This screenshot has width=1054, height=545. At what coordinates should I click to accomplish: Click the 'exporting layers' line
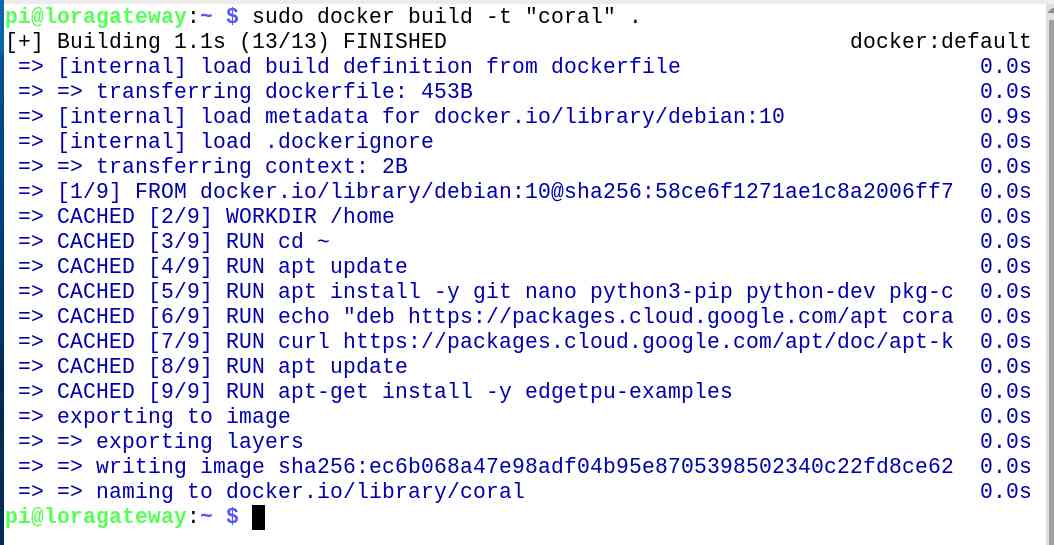point(199,442)
